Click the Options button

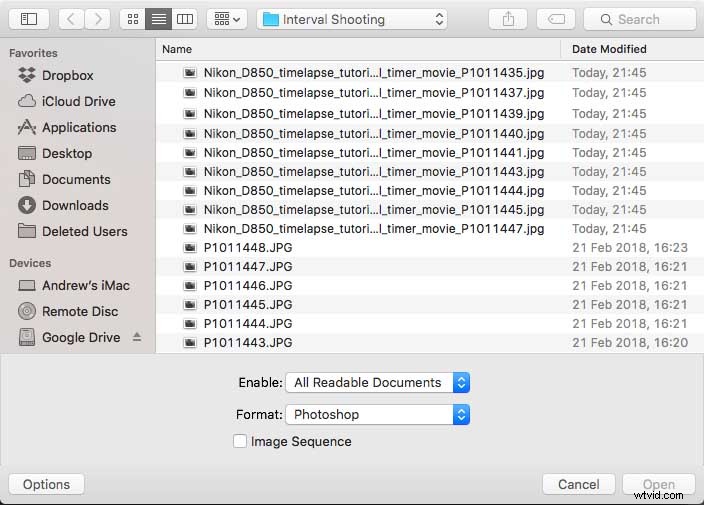tap(46, 484)
